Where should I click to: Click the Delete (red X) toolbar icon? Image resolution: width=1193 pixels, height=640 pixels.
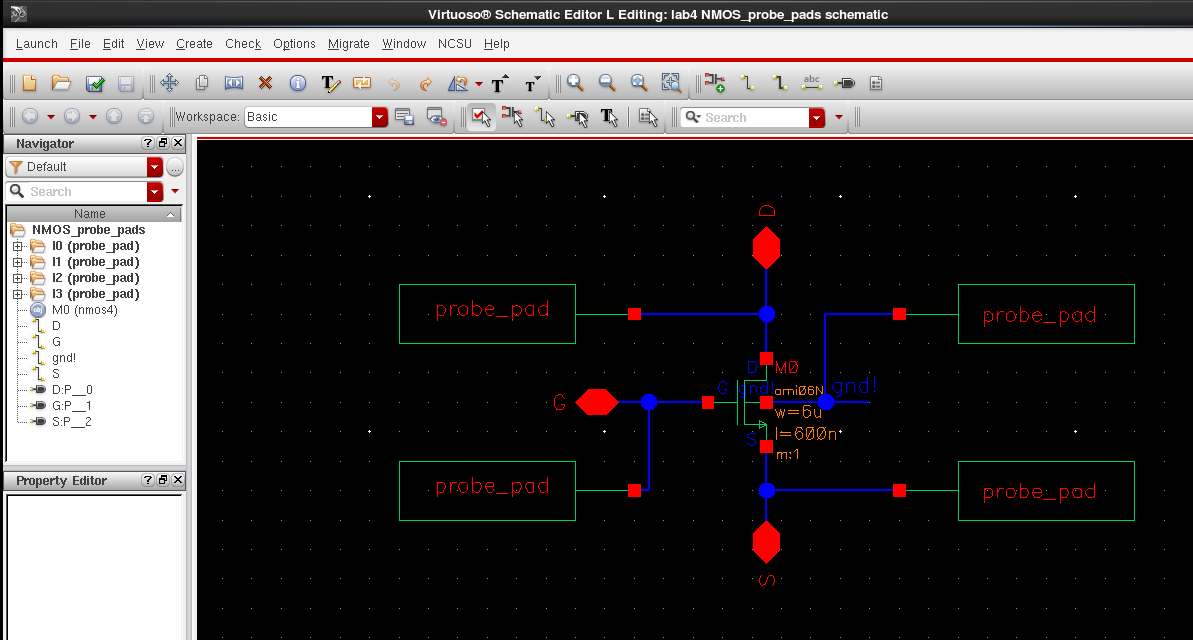[265, 84]
